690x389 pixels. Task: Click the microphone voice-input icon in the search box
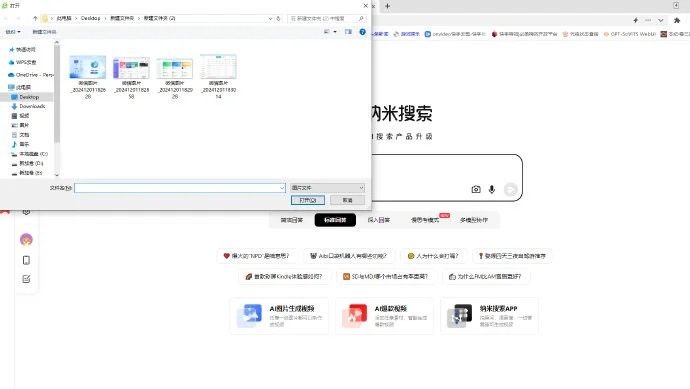coord(492,189)
